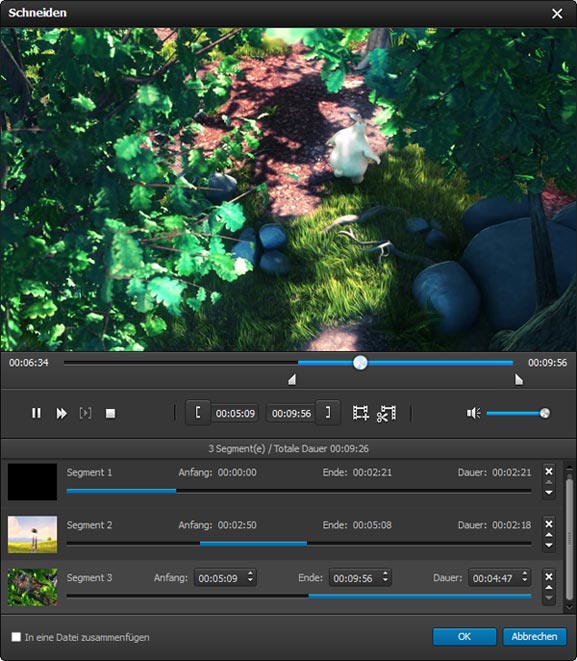This screenshot has height=661, width=577.
Task: Mute audio with the speaker icon
Action: (x=473, y=413)
